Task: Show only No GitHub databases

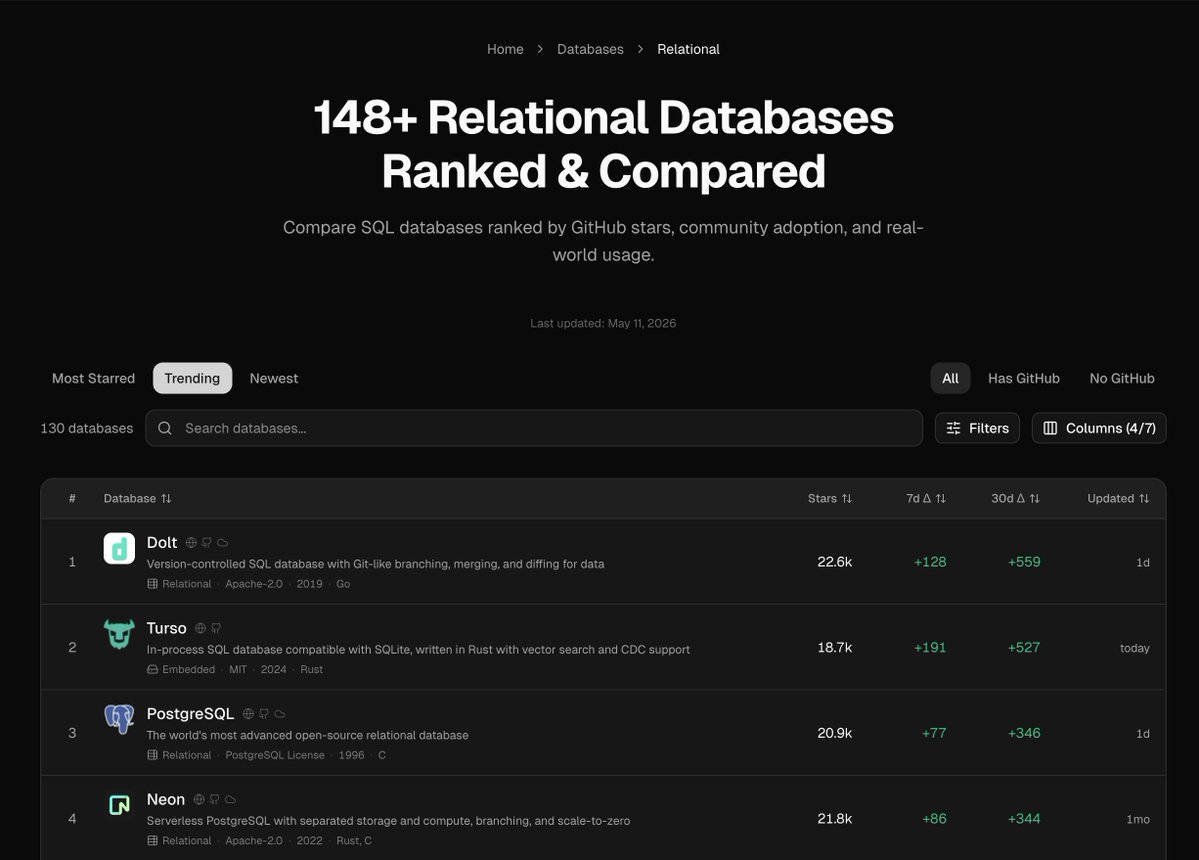Action: point(1122,378)
